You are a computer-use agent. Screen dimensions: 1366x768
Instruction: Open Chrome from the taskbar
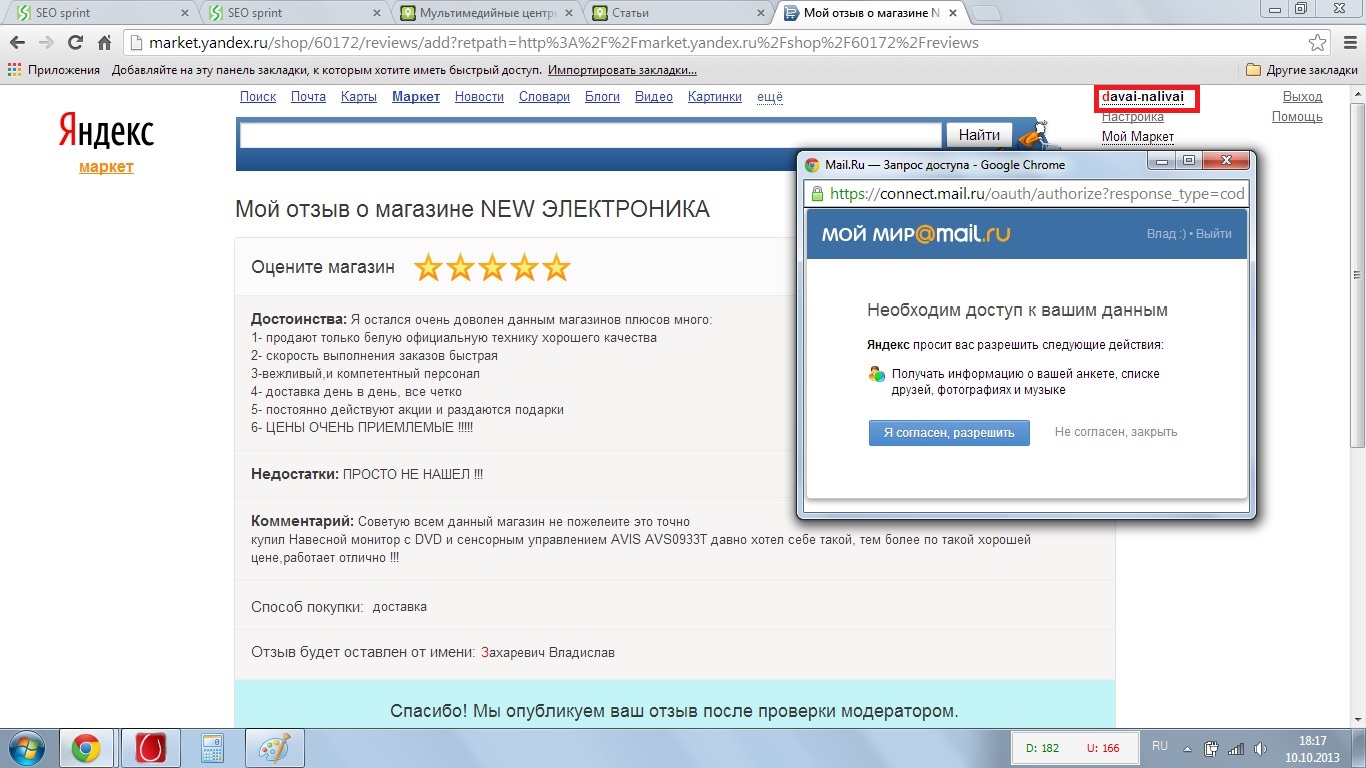[x=85, y=748]
